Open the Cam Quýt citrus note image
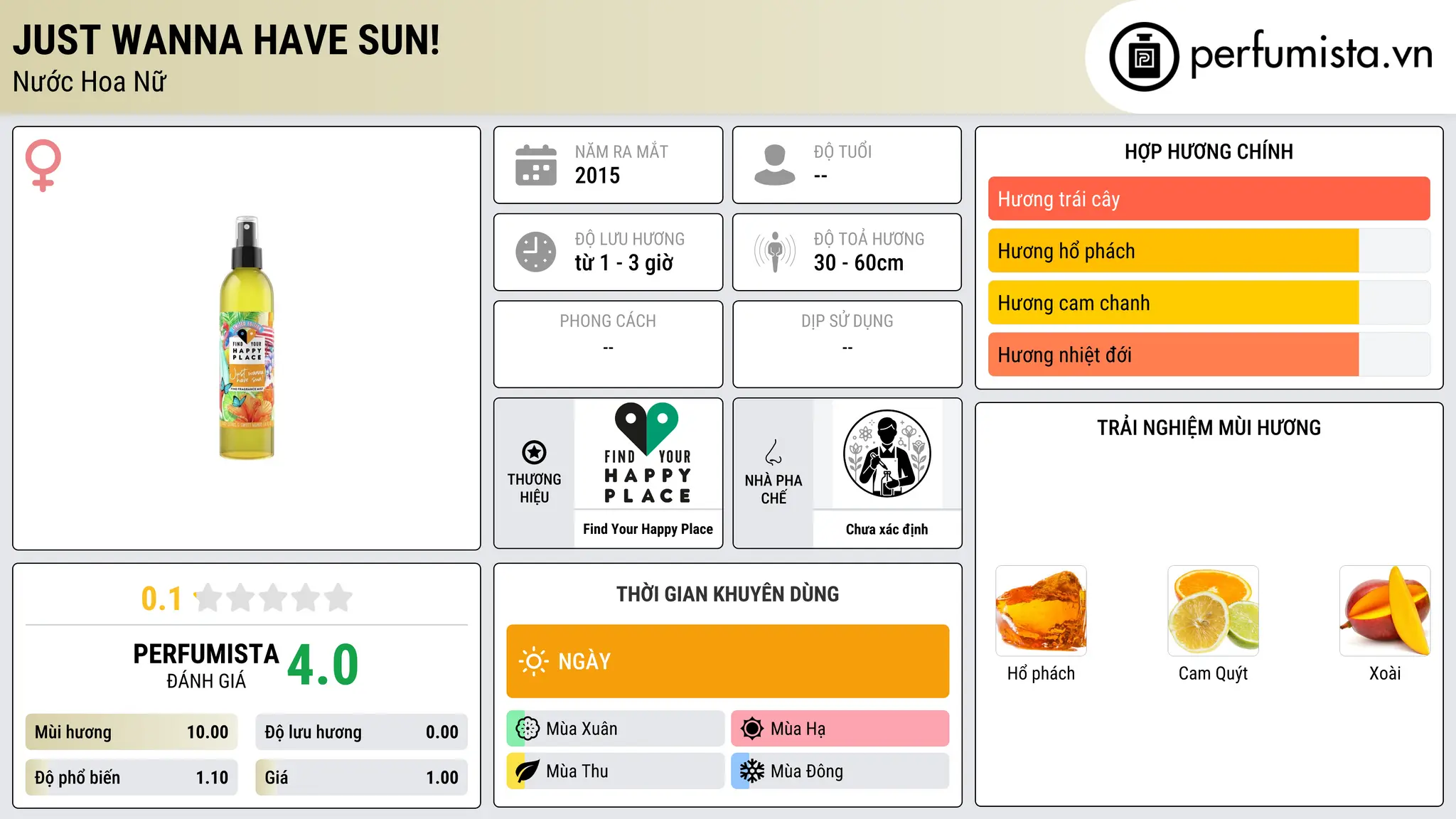This screenshot has width=1456, height=819. [x=1213, y=611]
